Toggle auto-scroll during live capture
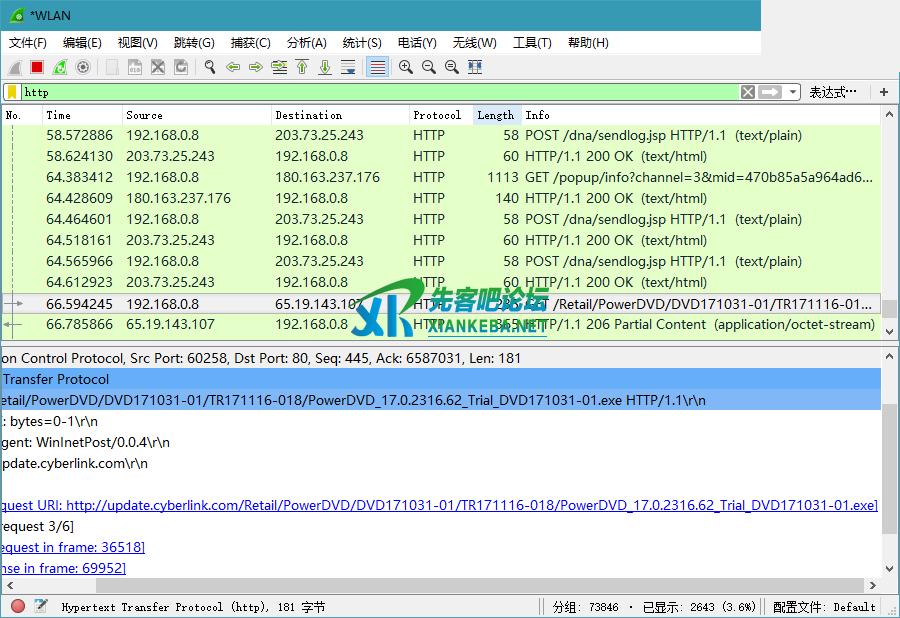 348,67
